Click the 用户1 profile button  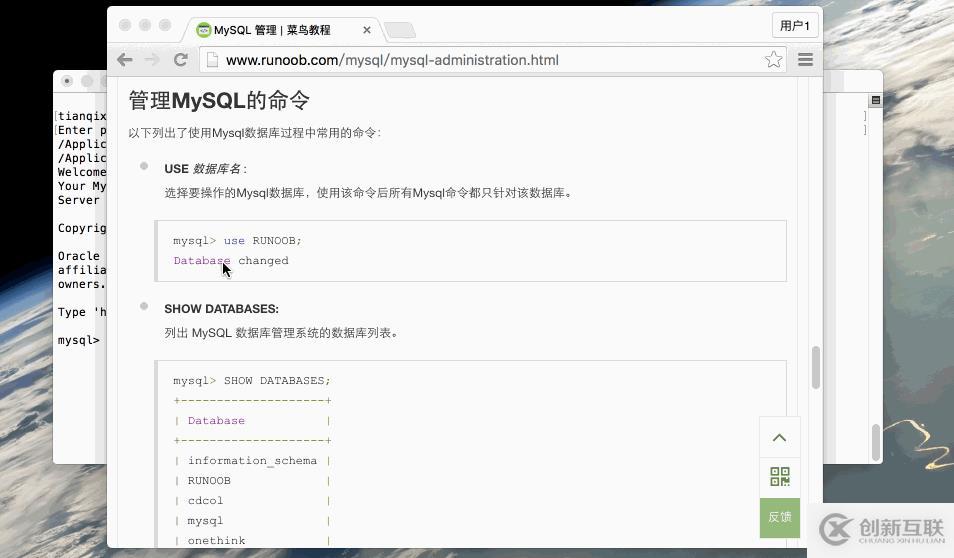coord(795,26)
